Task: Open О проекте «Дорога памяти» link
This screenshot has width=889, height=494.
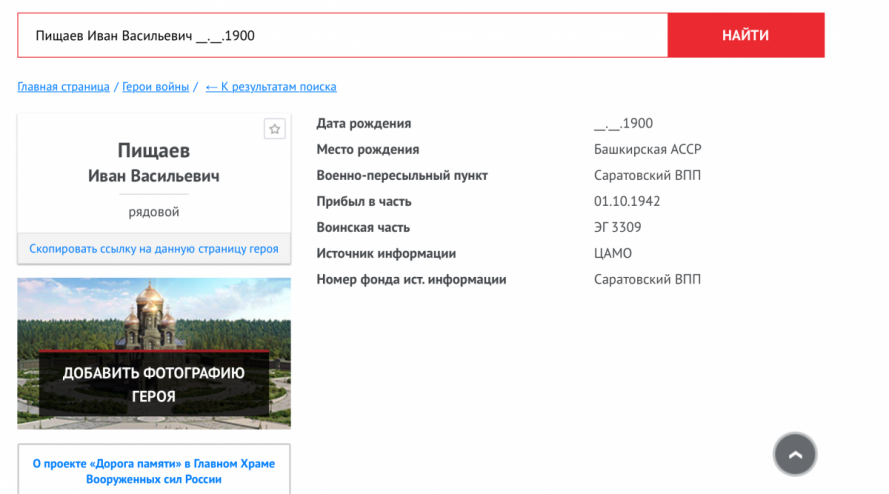Action: (154, 471)
